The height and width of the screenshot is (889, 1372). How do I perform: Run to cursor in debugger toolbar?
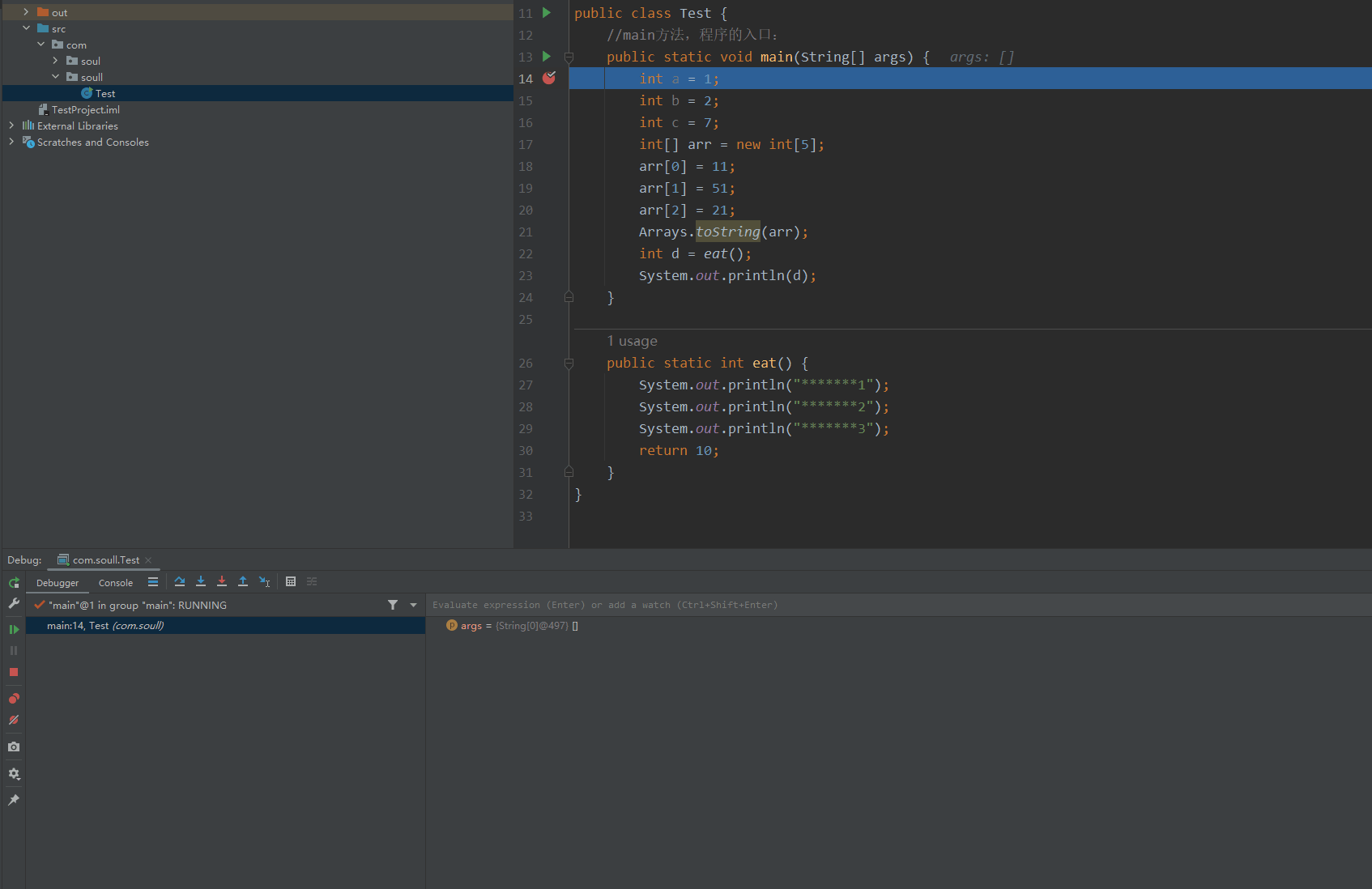click(x=264, y=581)
